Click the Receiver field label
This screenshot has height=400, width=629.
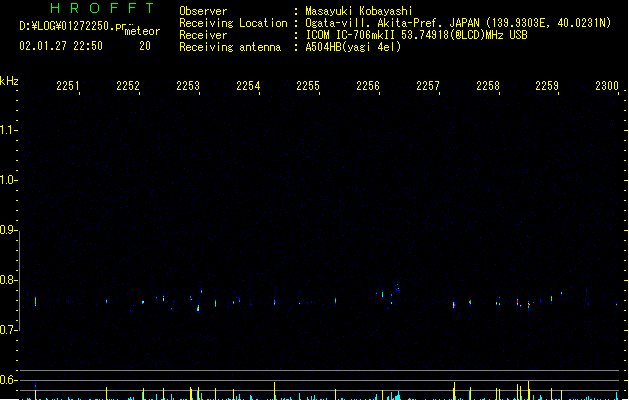pyautogui.click(x=203, y=35)
